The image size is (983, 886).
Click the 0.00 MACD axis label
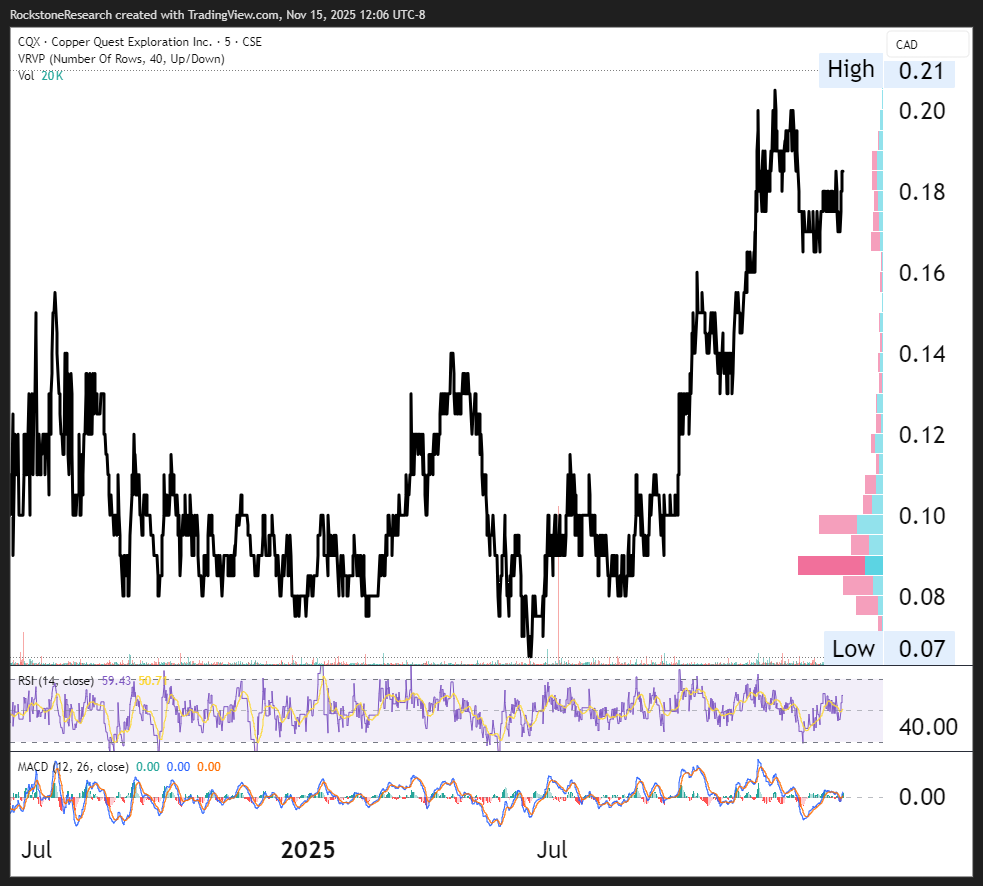(922, 797)
